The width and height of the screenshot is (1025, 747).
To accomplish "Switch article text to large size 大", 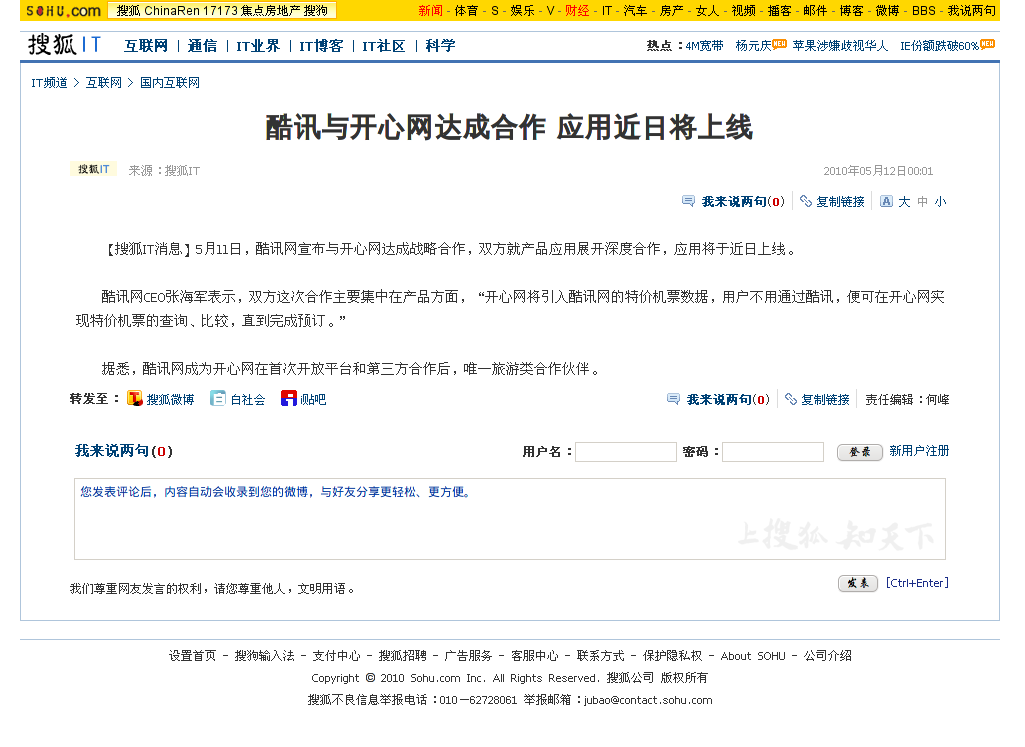I will pos(904,201).
